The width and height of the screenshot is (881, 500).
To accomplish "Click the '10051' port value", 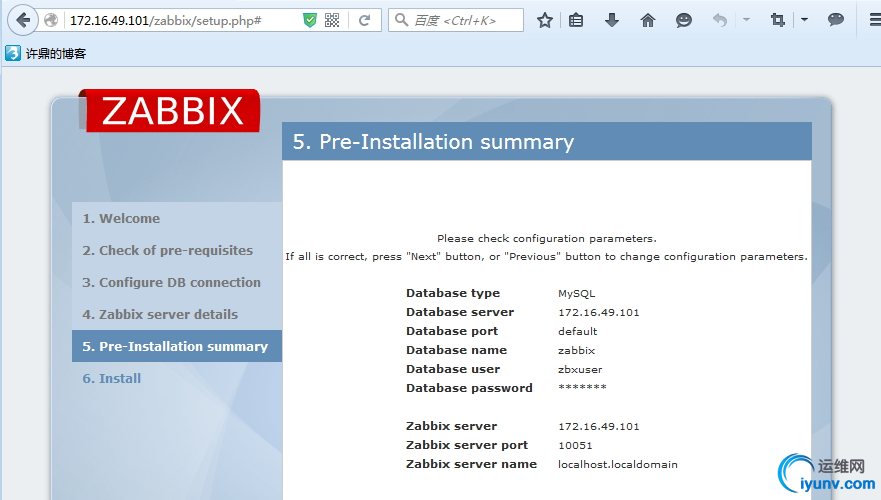I will pos(575,446).
